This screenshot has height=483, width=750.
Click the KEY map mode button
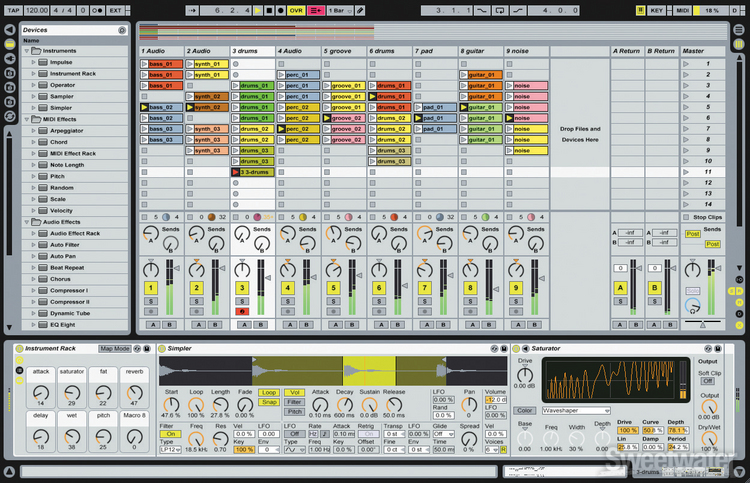[x=656, y=10]
